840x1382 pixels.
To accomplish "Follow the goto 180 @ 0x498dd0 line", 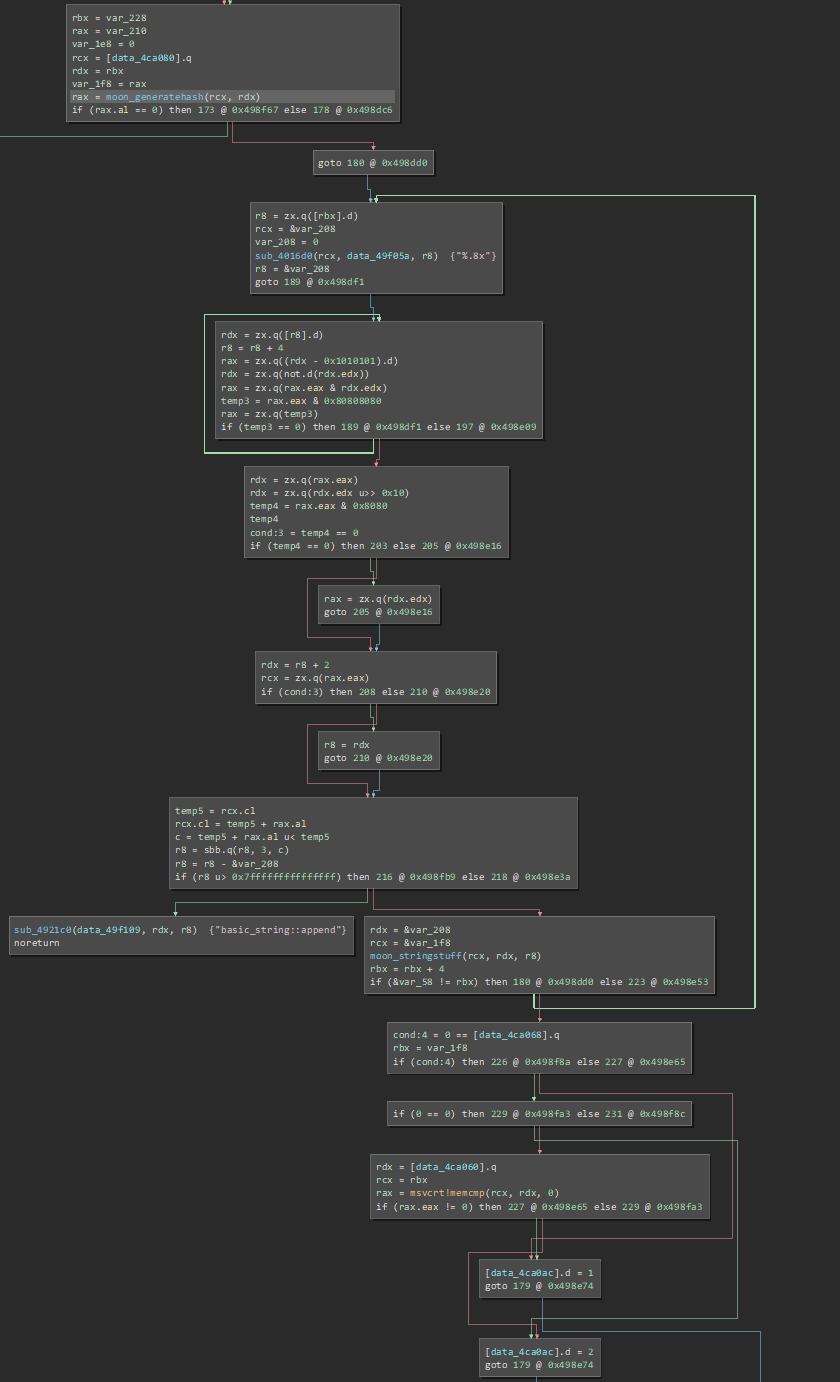I will pyautogui.click(x=374, y=161).
